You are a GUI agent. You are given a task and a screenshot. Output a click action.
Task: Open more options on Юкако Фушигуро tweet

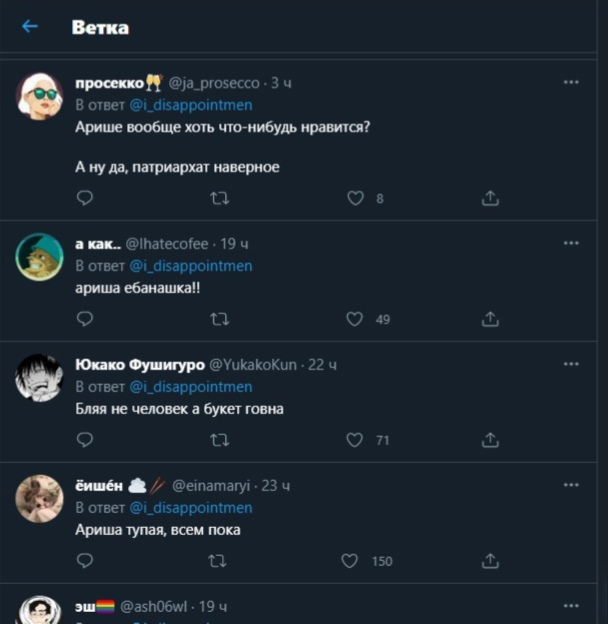point(571,364)
